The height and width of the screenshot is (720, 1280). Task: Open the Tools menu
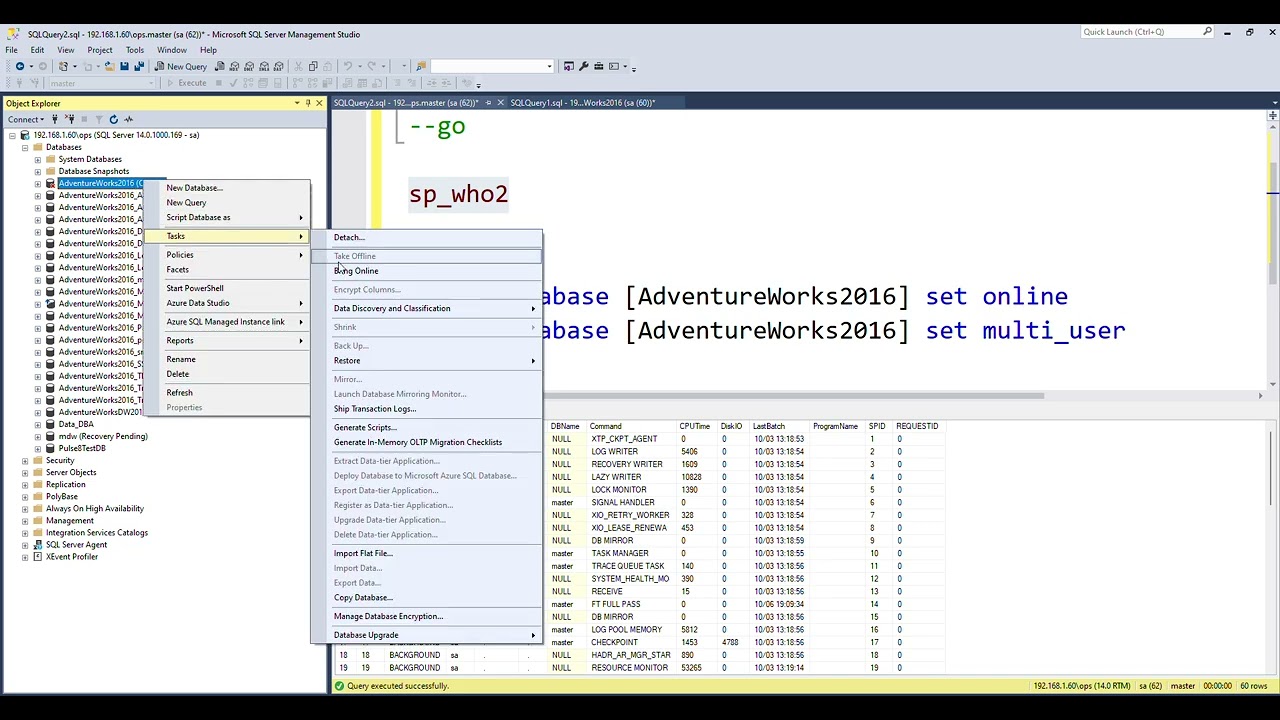pyautogui.click(x=135, y=50)
